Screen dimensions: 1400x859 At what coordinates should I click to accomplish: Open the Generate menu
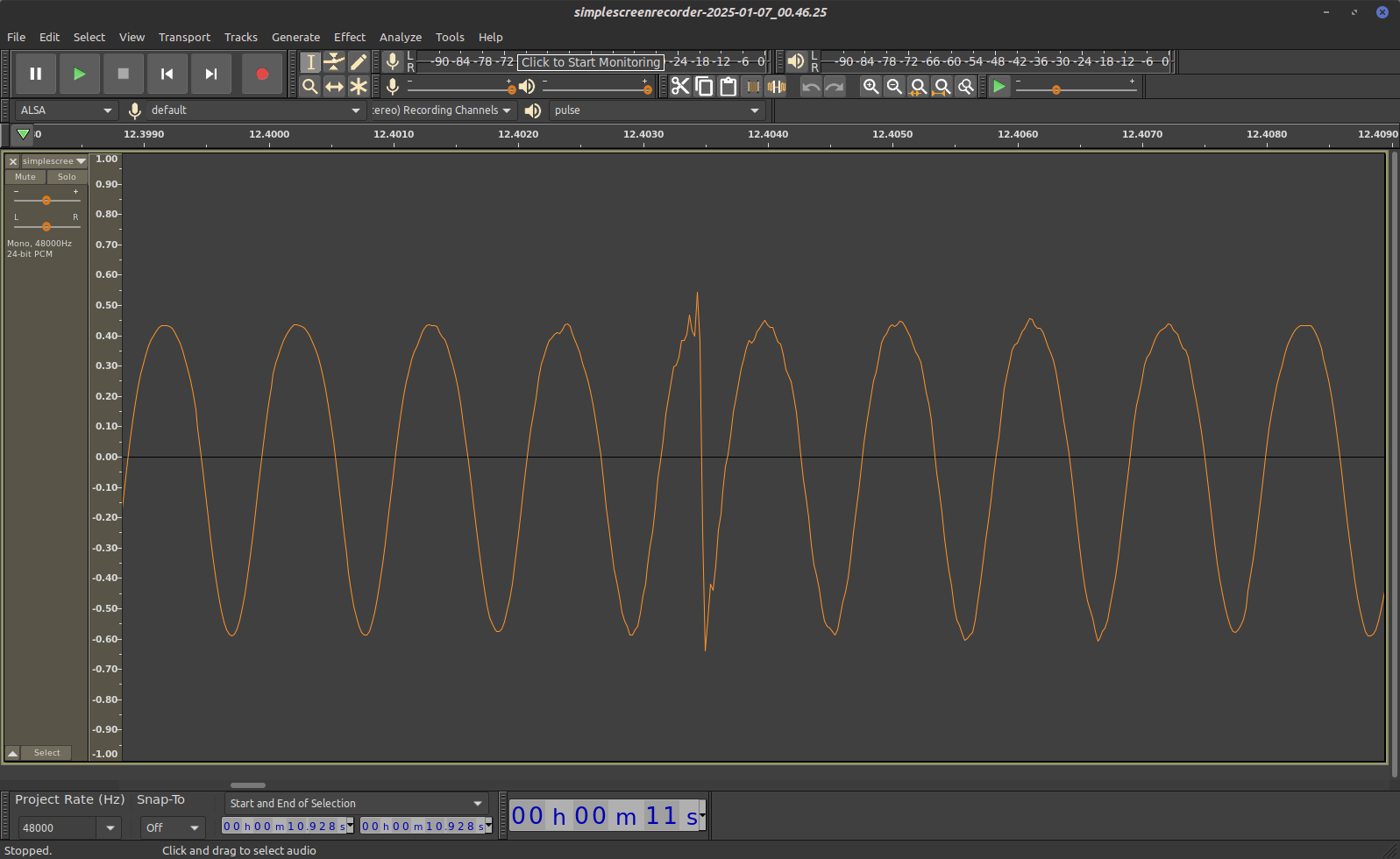tap(295, 37)
